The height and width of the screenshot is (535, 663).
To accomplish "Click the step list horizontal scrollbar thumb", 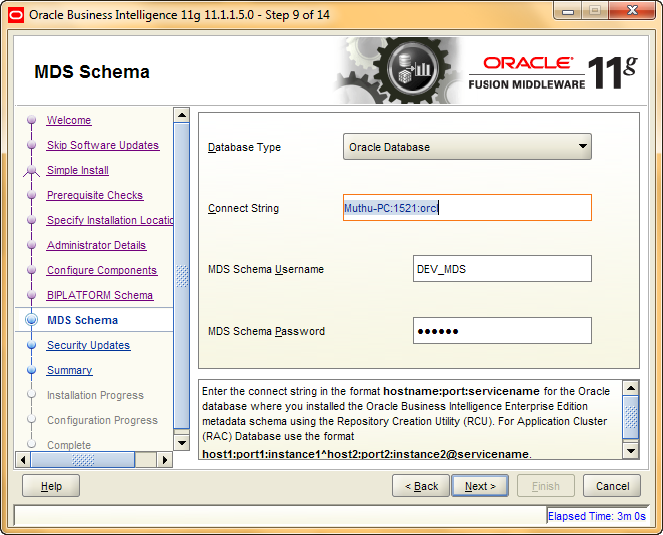I will (x=83, y=459).
